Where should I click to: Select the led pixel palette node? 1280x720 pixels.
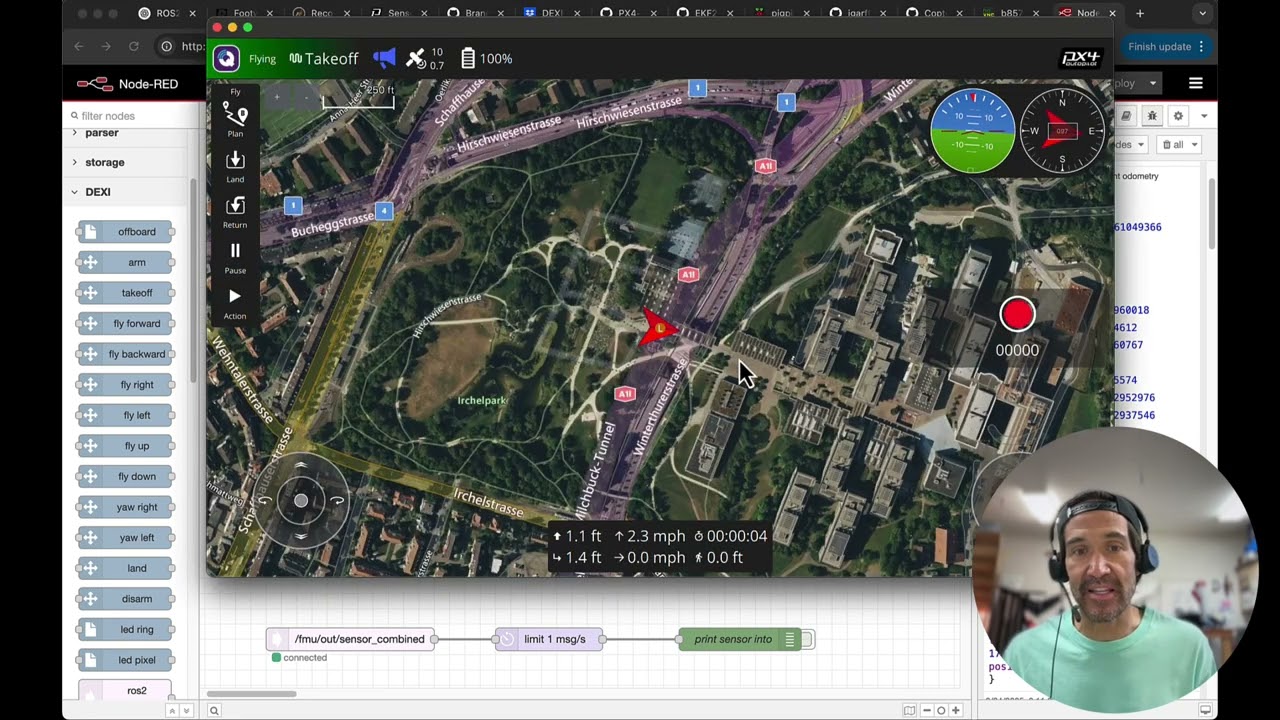pyautogui.click(x=126, y=660)
